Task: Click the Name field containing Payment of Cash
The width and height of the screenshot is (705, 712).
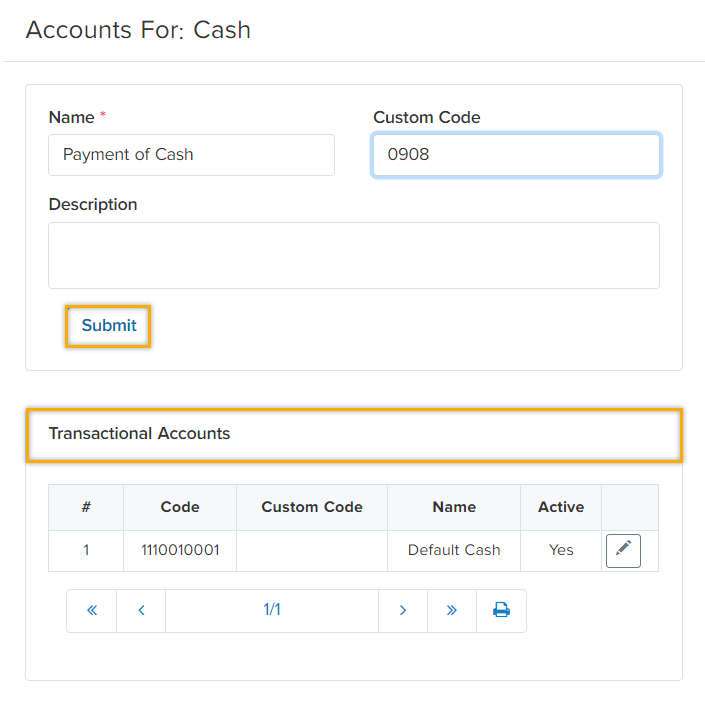Action: click(x=191, y=155)
